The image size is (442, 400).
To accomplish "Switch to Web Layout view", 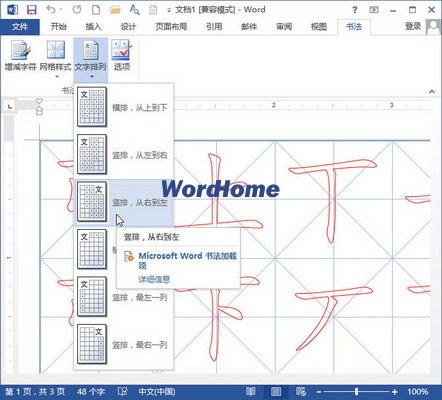I will pyautogui.click(x=301, y=392).
